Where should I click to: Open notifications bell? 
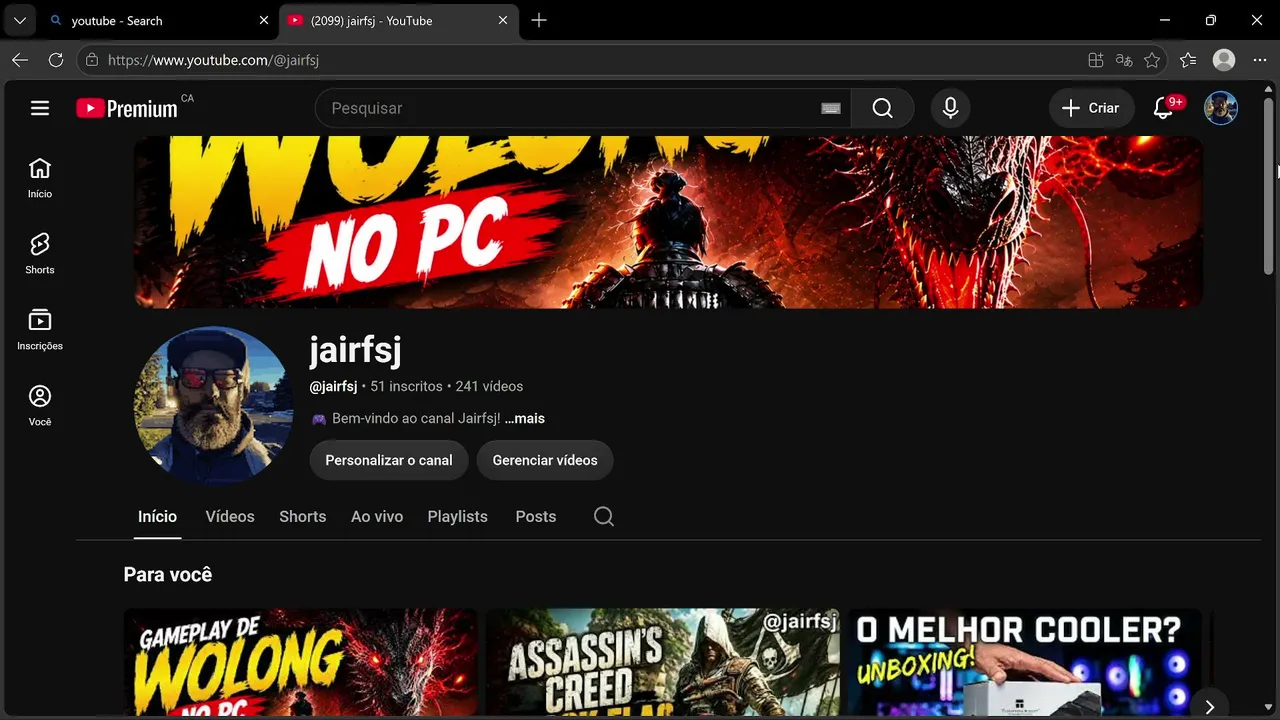pos(1163,108)
